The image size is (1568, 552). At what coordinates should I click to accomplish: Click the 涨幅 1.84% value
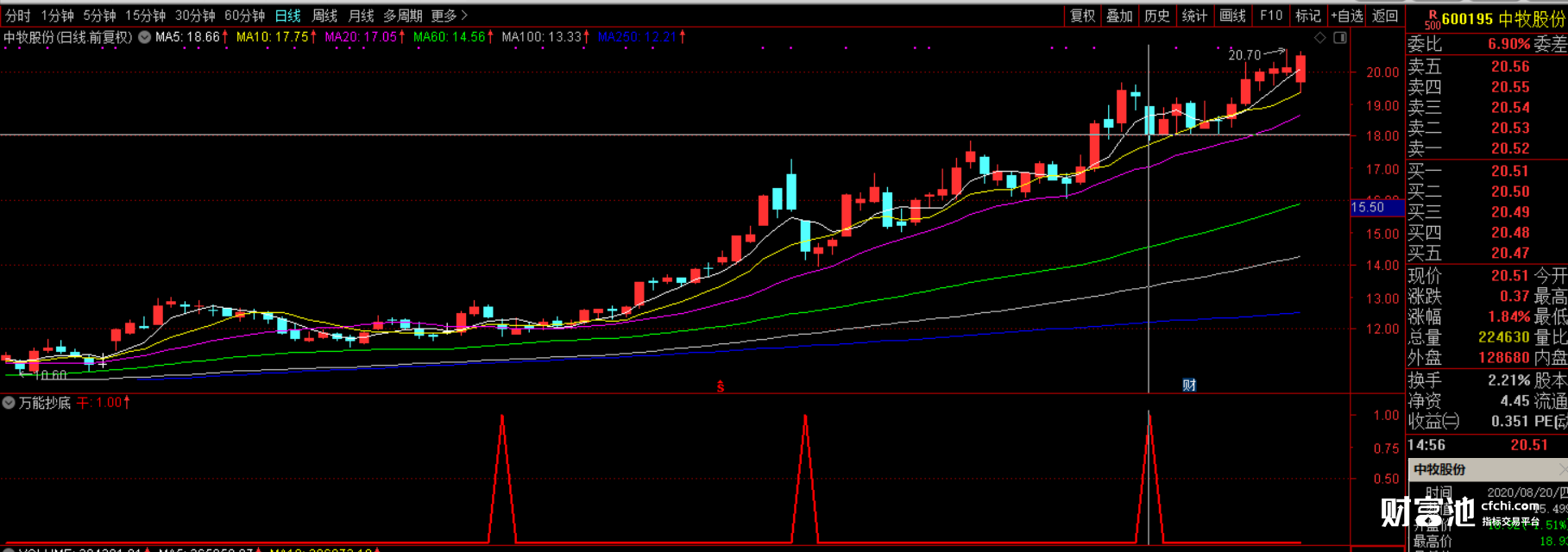(1509, 317)
